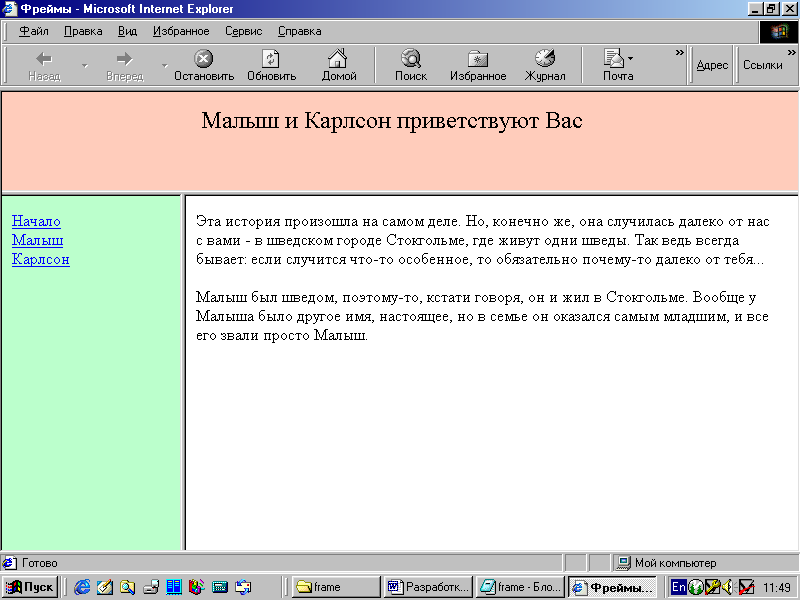Stop page loading with Остановить
This screenshot has height=600, width=800.
click(x=204, y=65)
